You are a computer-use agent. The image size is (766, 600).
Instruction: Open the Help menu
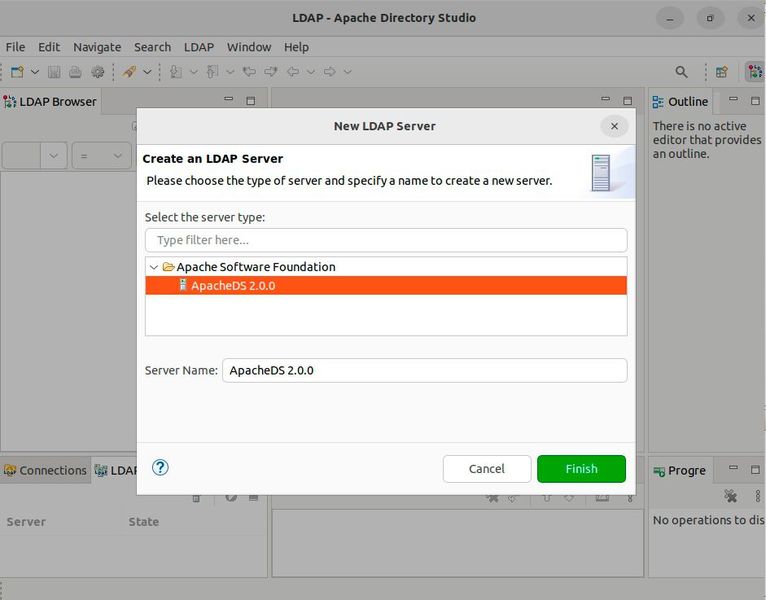296,47
